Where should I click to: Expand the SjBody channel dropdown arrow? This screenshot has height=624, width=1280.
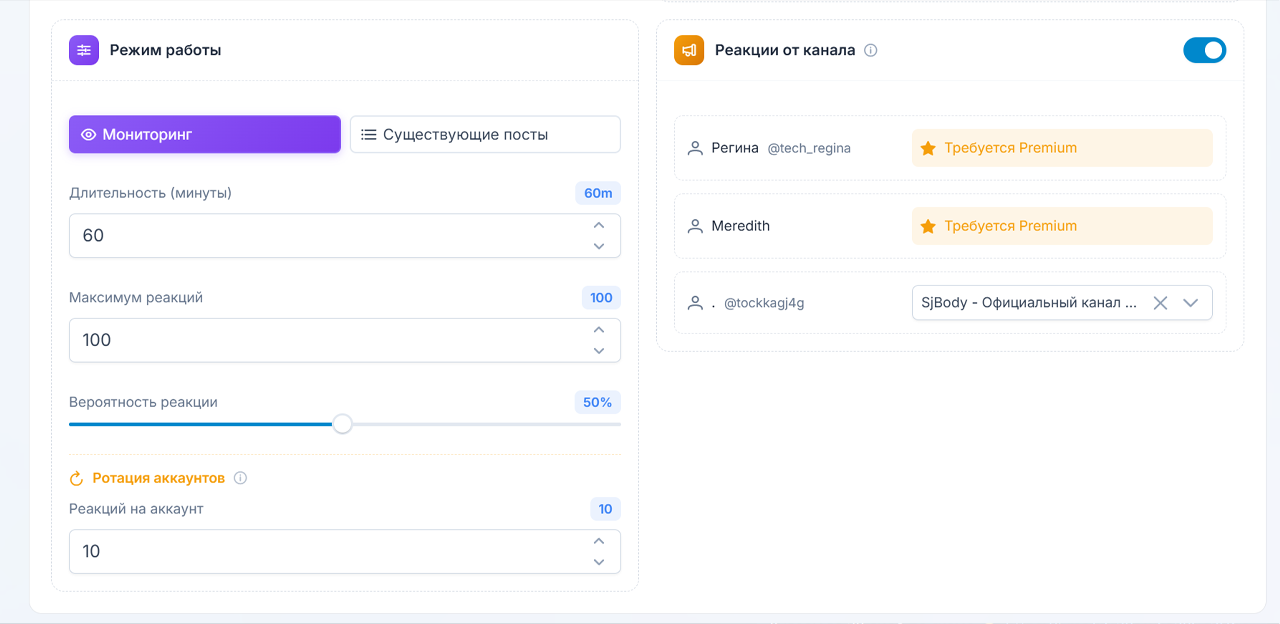tap(1191, 303)
